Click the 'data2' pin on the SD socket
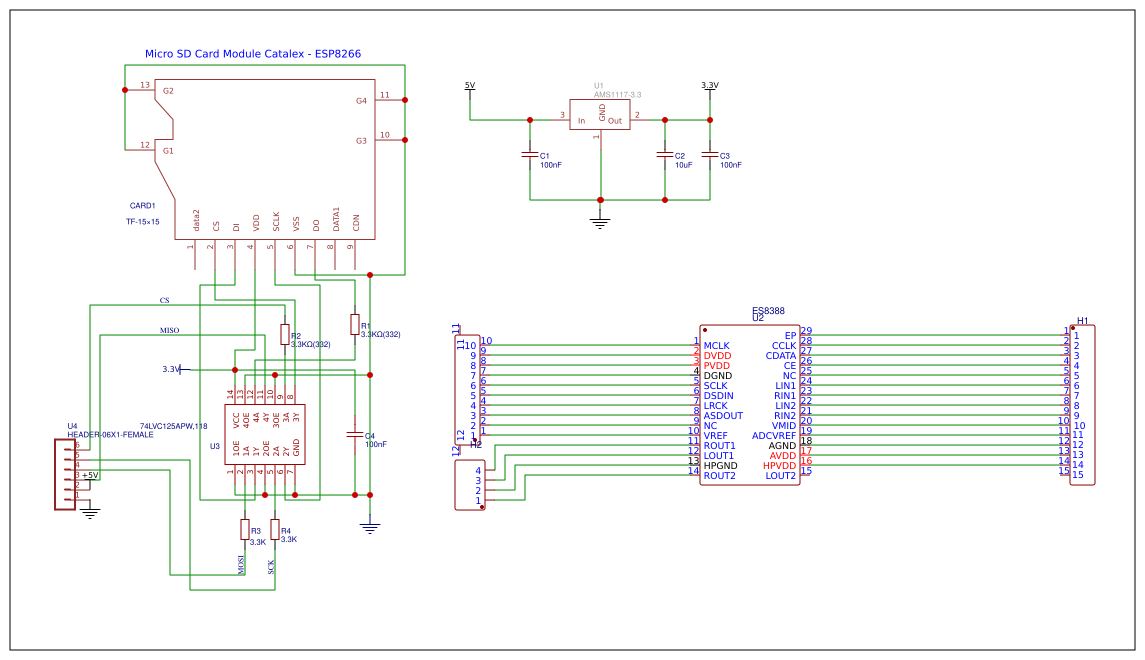 point(196,220)
